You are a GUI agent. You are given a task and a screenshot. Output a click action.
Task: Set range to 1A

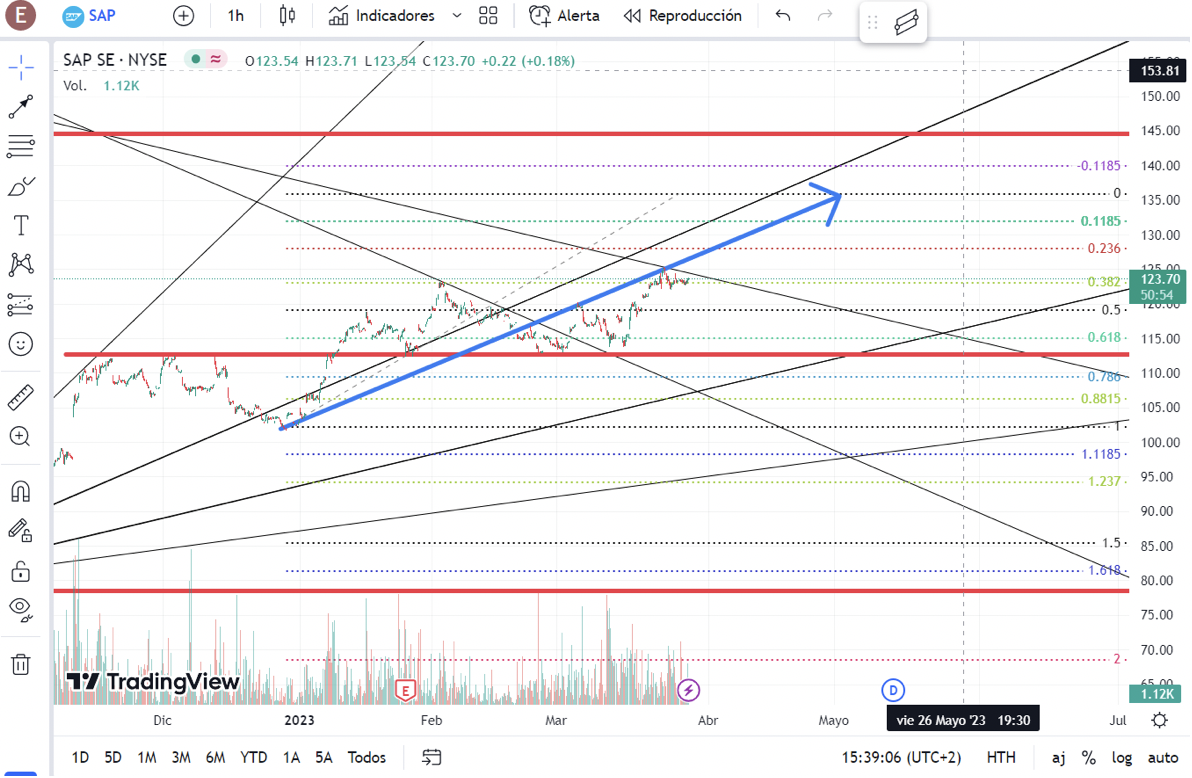[x=291, y=757]
